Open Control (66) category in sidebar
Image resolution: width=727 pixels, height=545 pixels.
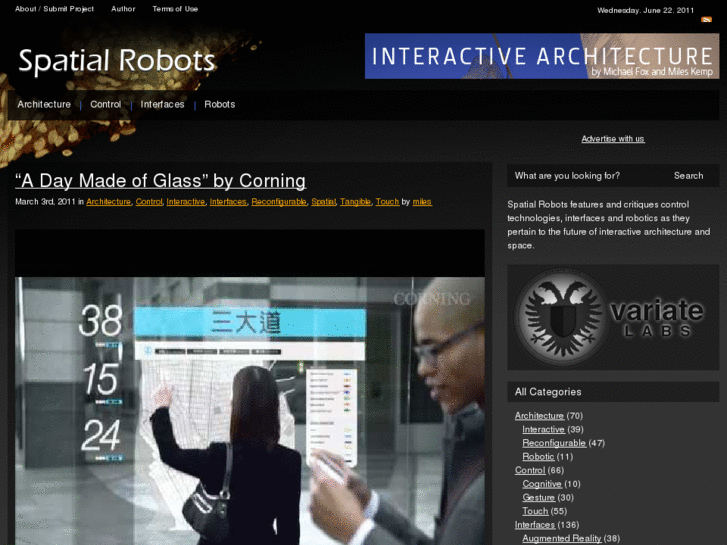coord(530,470)
